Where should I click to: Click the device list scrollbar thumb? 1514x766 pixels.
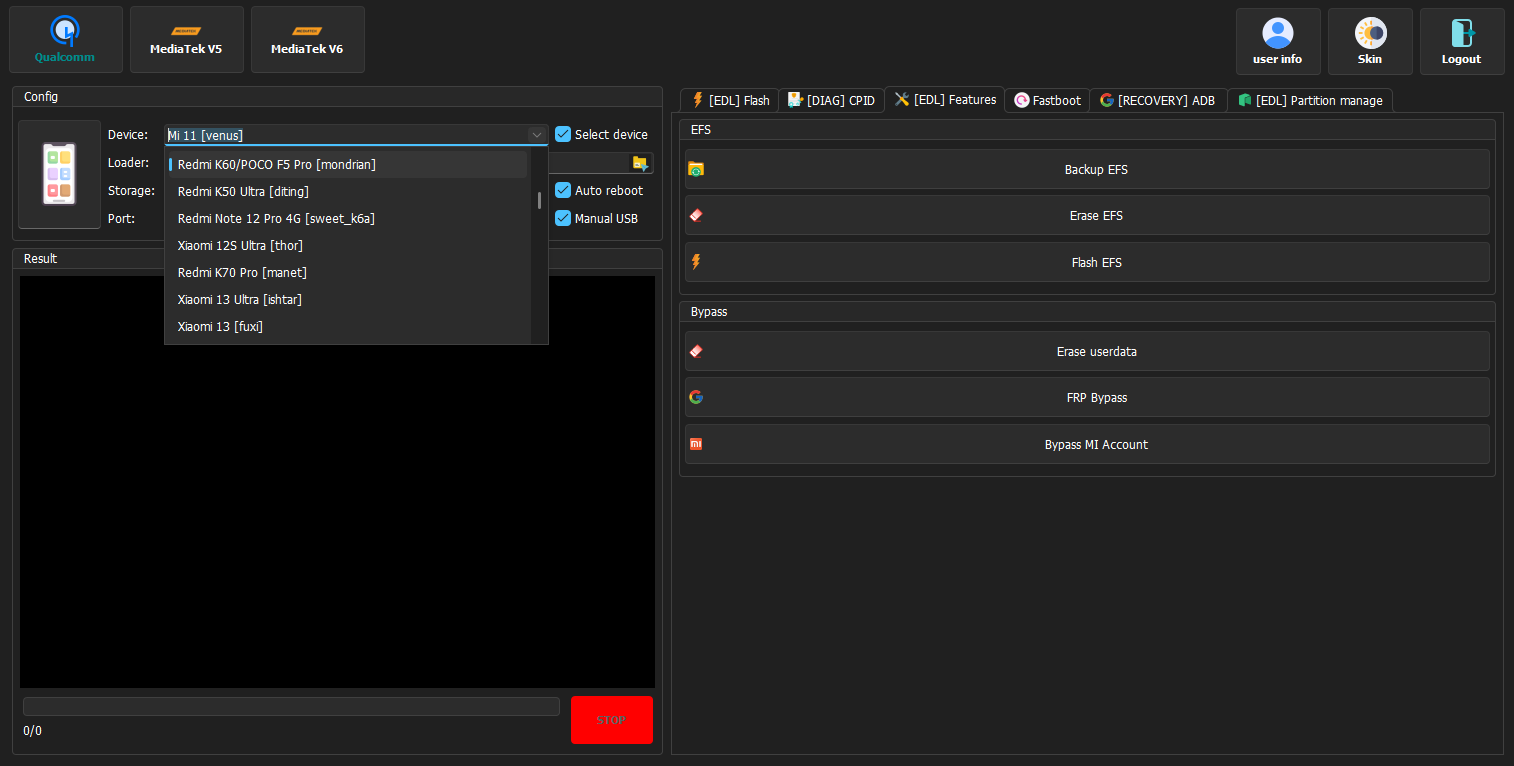[539, 200]
